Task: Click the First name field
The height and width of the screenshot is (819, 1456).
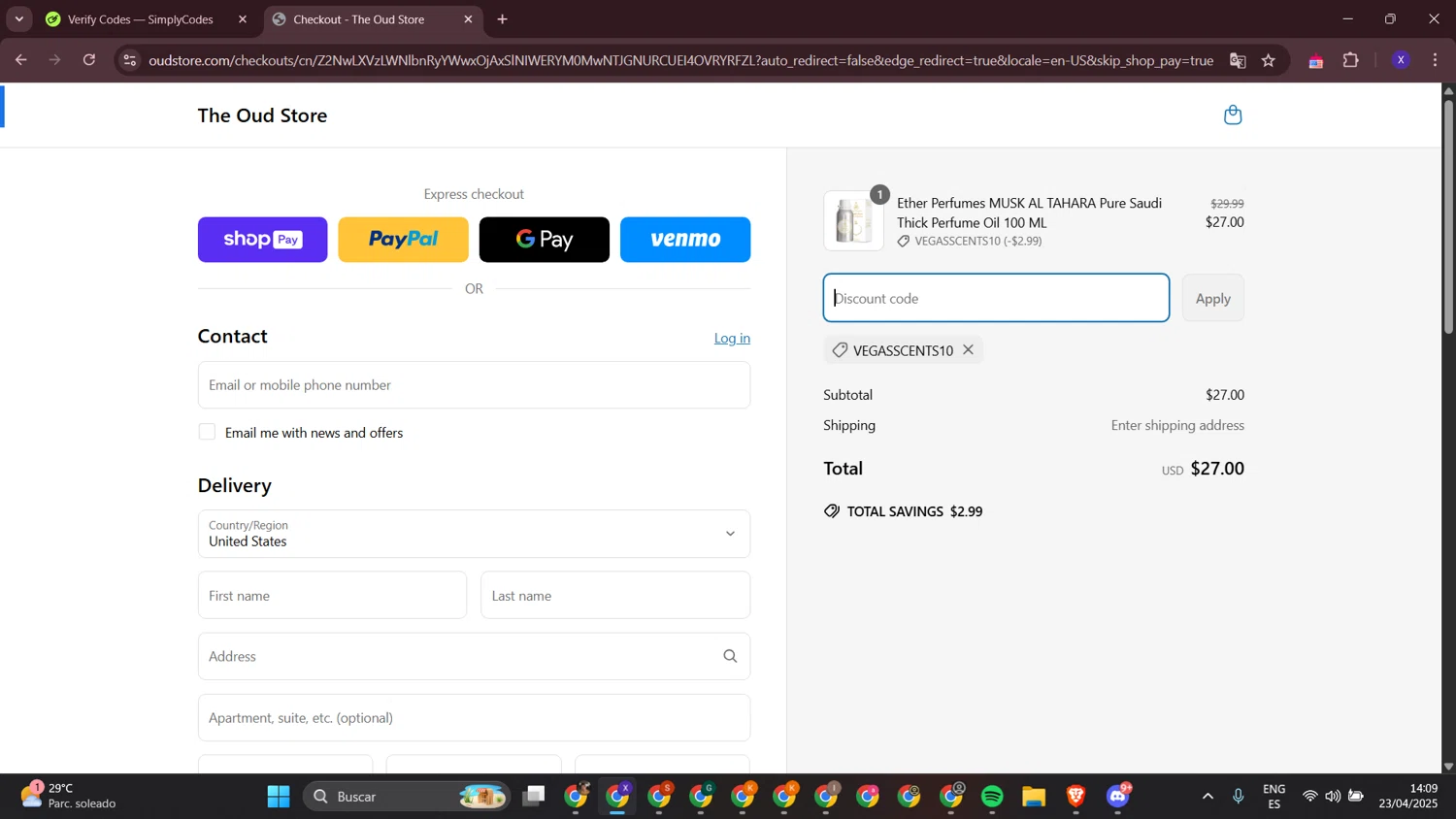Action: (x=332, y=595)
